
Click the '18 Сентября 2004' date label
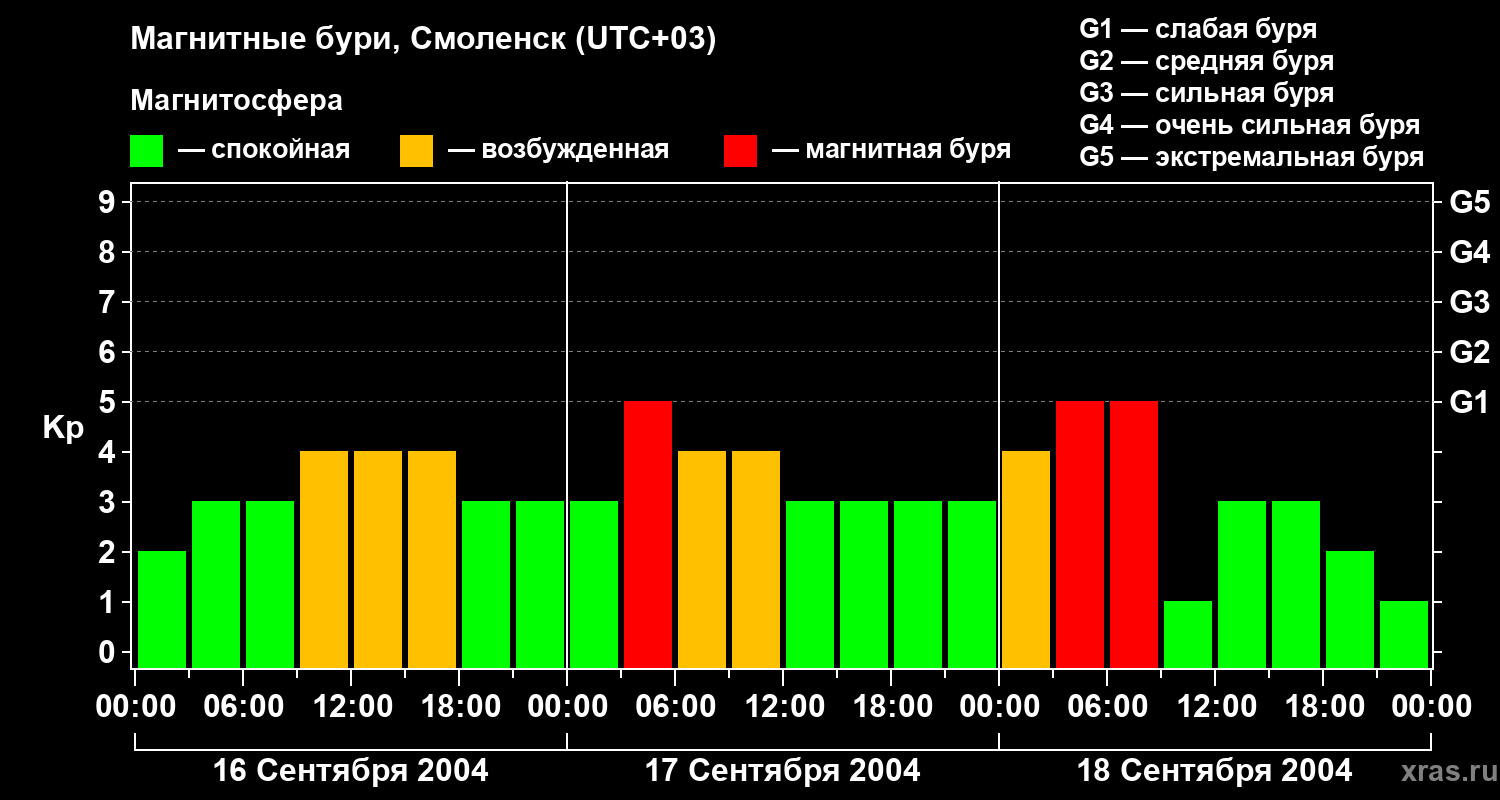[x=1214, y=771]
